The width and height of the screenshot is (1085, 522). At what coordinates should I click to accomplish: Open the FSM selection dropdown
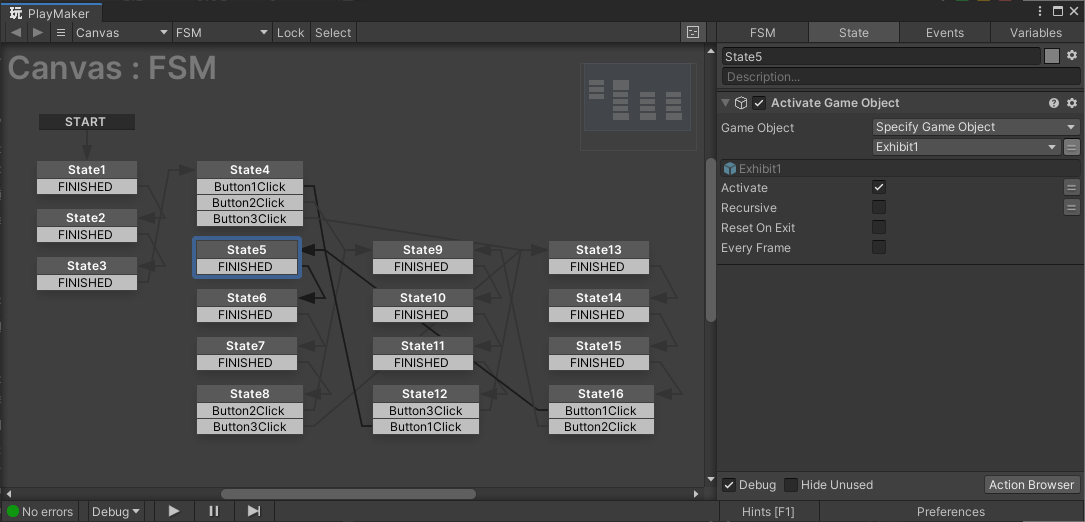pyautogui.click(x=221, y=33)
